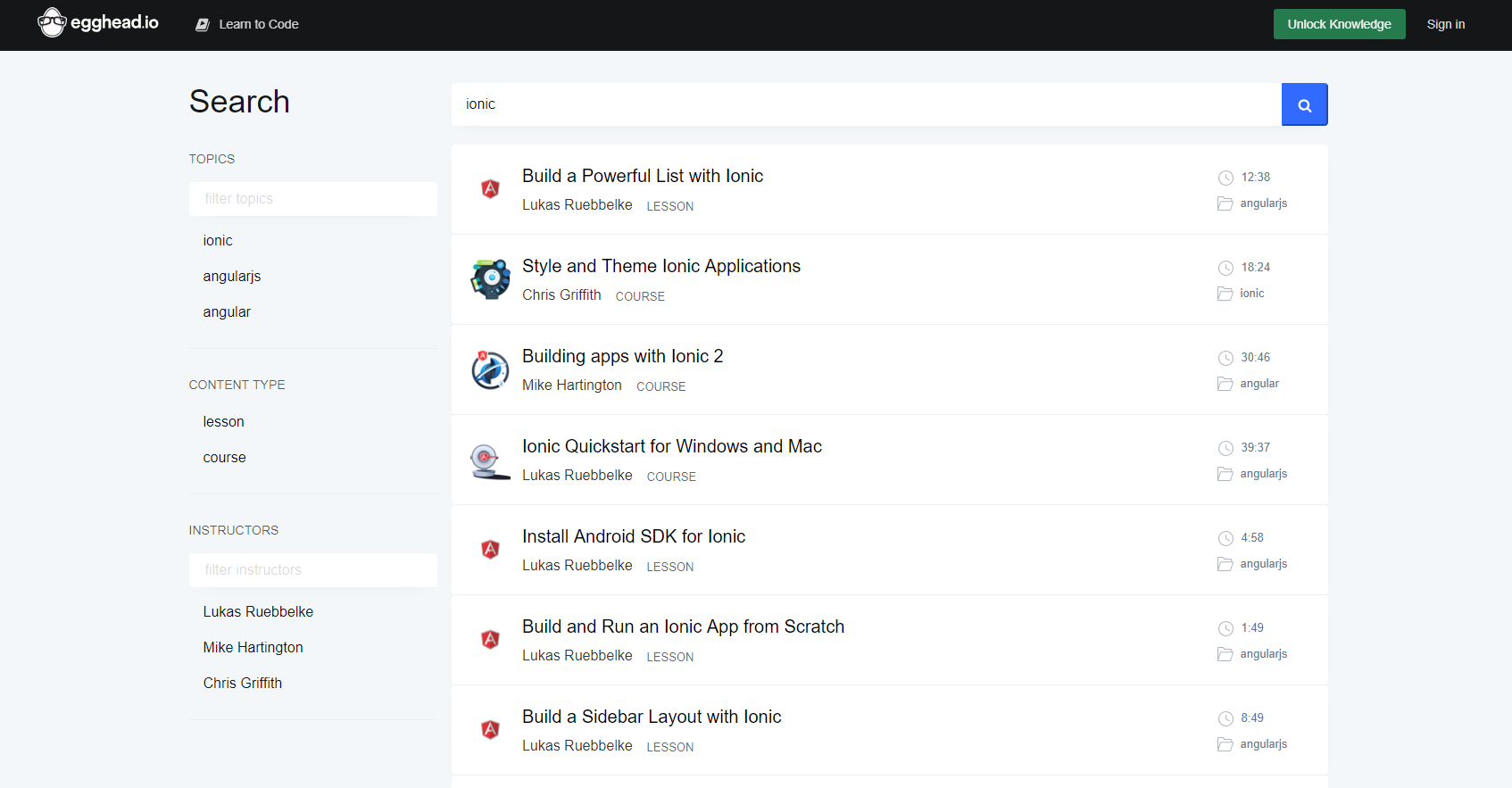The height and width of the screenshot is (788, 1512).
Task: Click the Ionic Quickstart course illustration icon
Action: tap(490, 460)
